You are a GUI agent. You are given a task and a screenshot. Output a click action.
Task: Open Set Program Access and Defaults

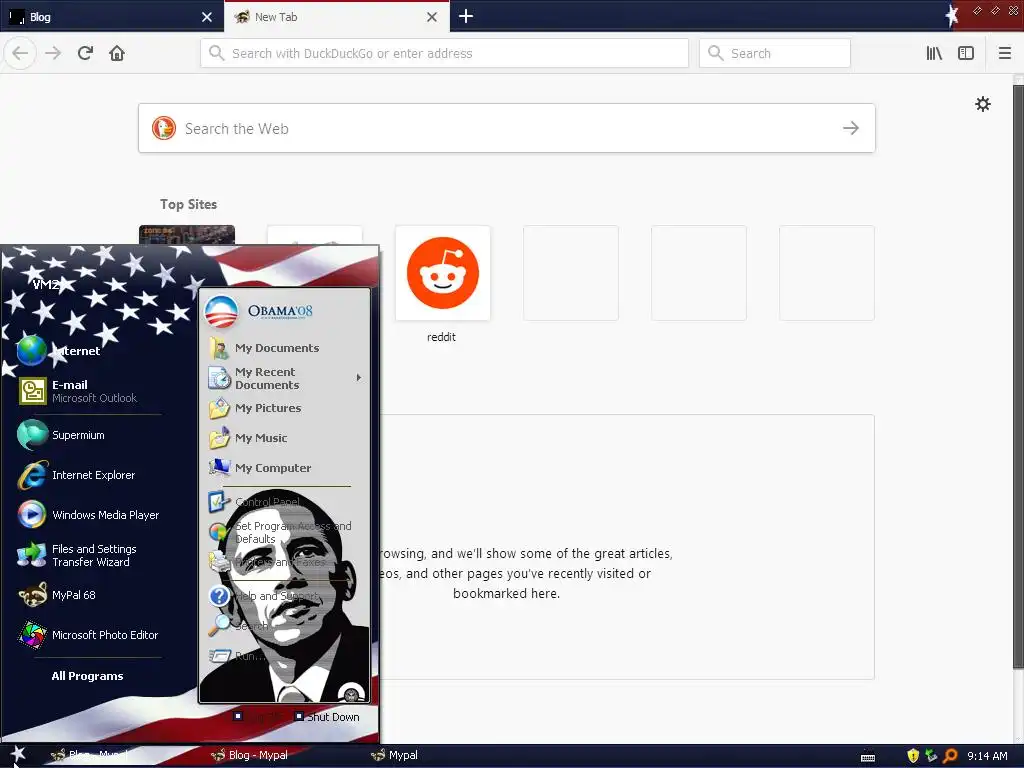pos(280,532)
